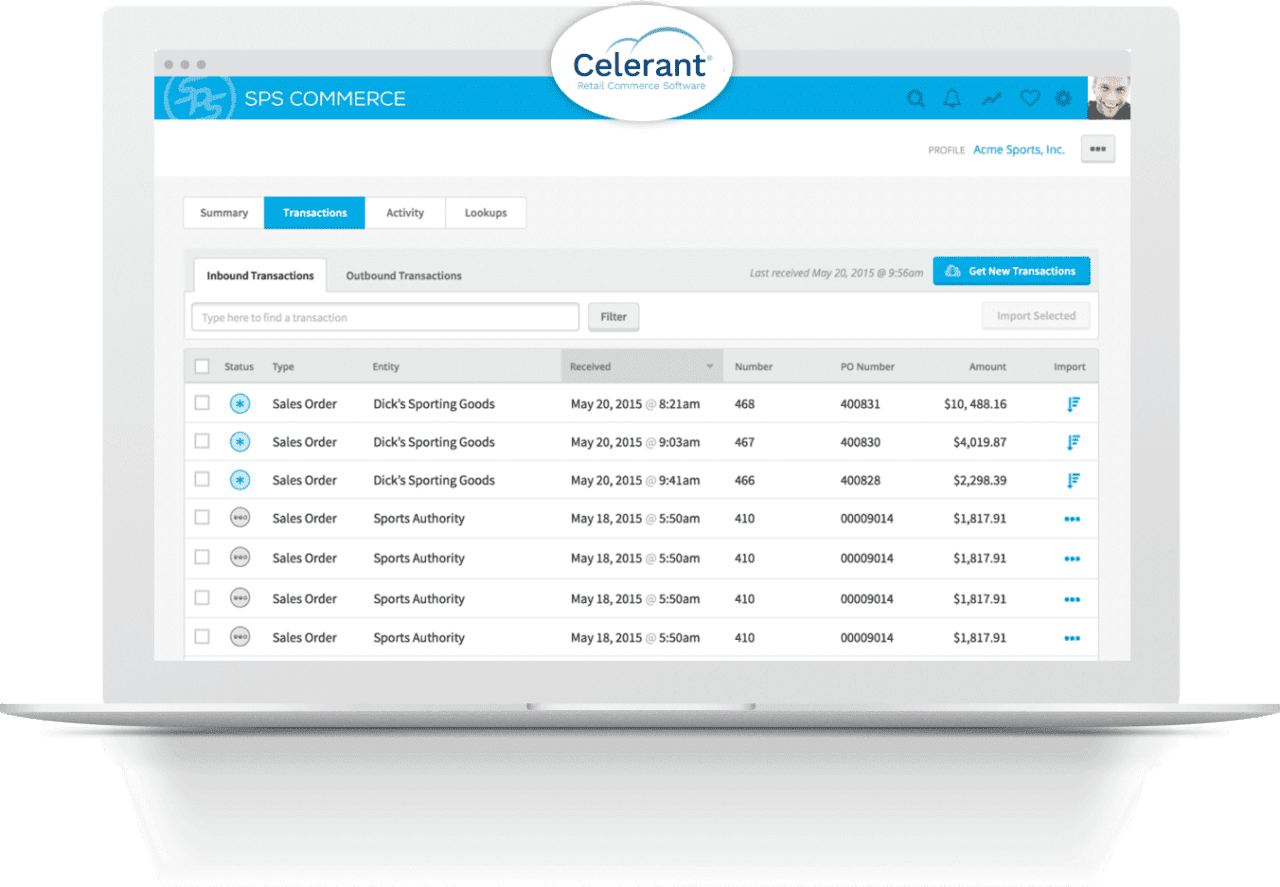Check the last Sports Authority row checkbox
Image resolution: width=1280 pixels, height=887 pixels.
202,635
